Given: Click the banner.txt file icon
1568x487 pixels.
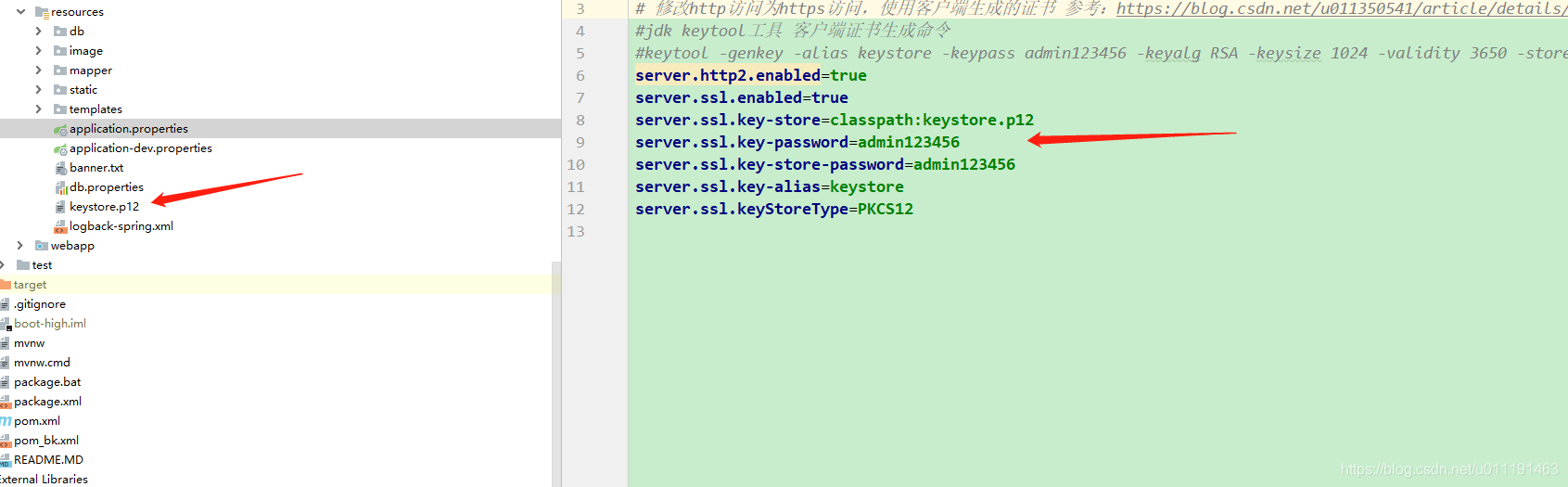Looking at the screenshot, I should [x=60, y=168].
